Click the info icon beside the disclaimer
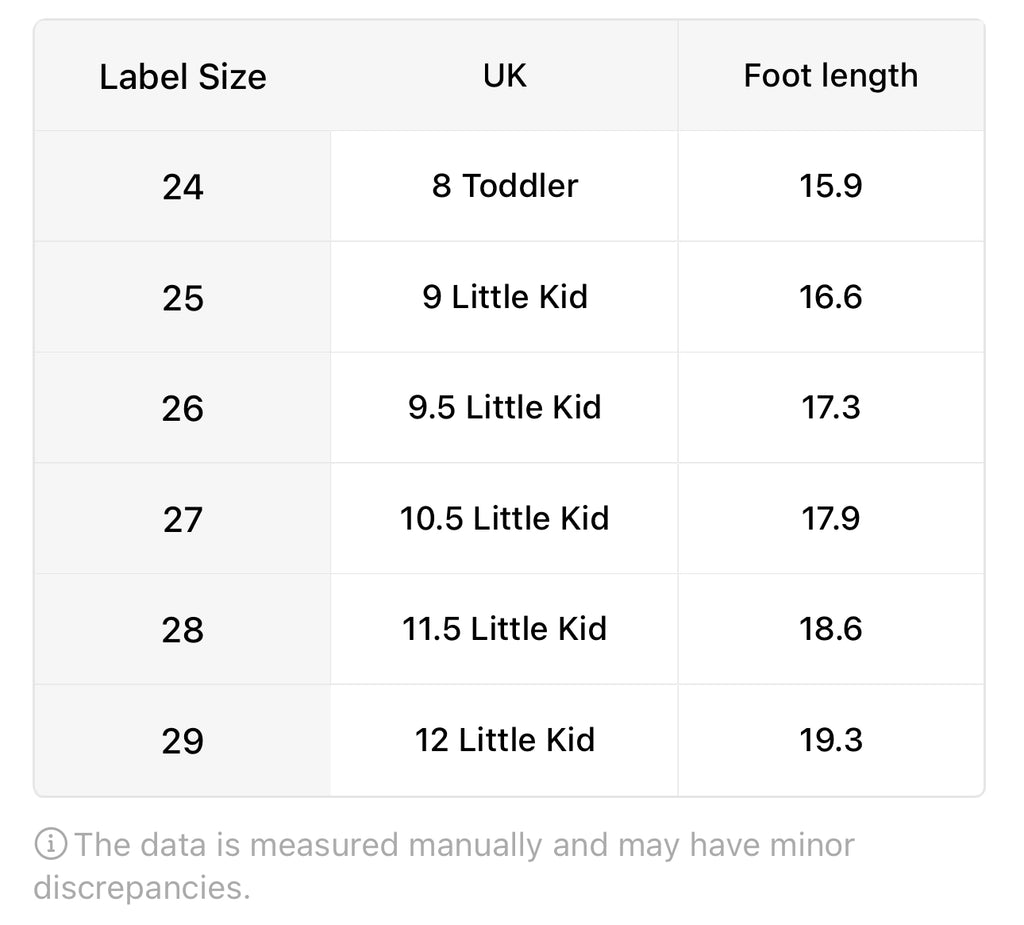The image size is (1024, 925). [x=50, y=846]
